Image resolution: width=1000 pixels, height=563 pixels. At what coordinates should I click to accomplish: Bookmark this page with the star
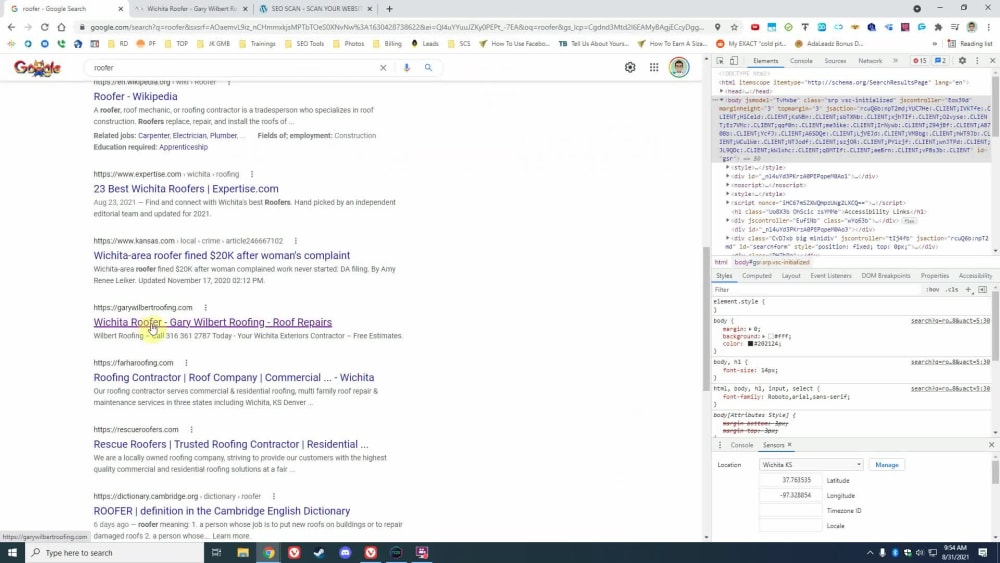(734, 27)
